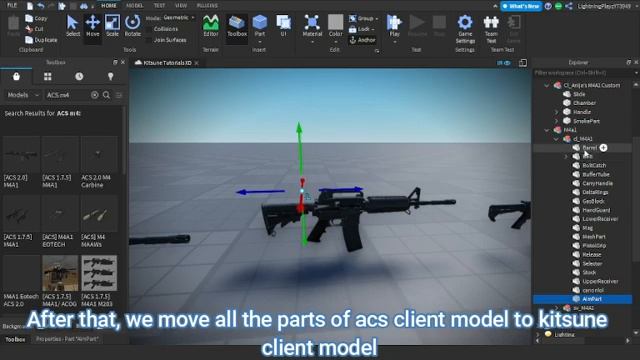Expand the SmokePart item in Explorer
Screen dimensions: 640x360
tap(556, 121)
